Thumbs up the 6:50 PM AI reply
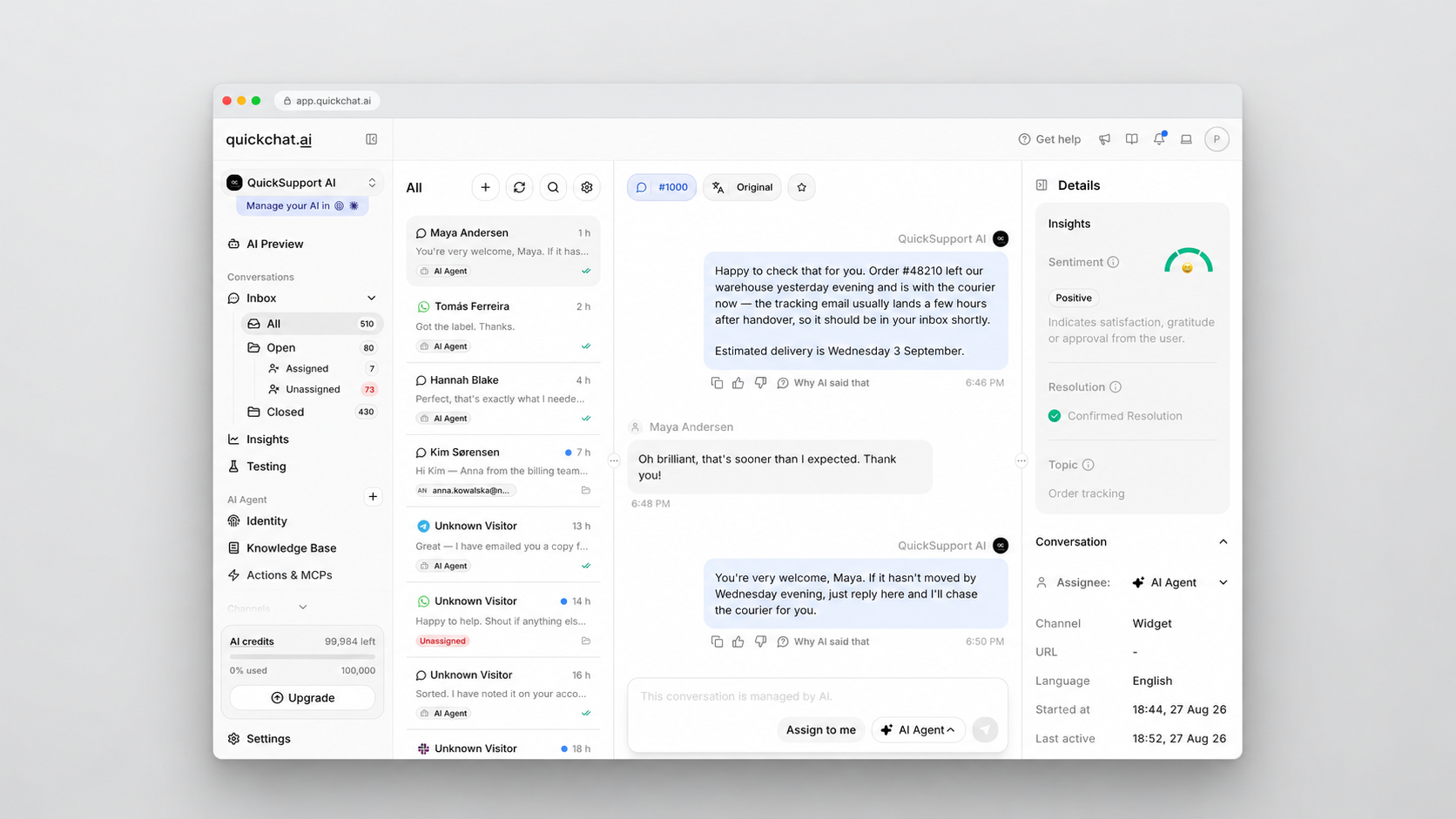The height and width of the screenshot is (819, 1456). [738, 641]
